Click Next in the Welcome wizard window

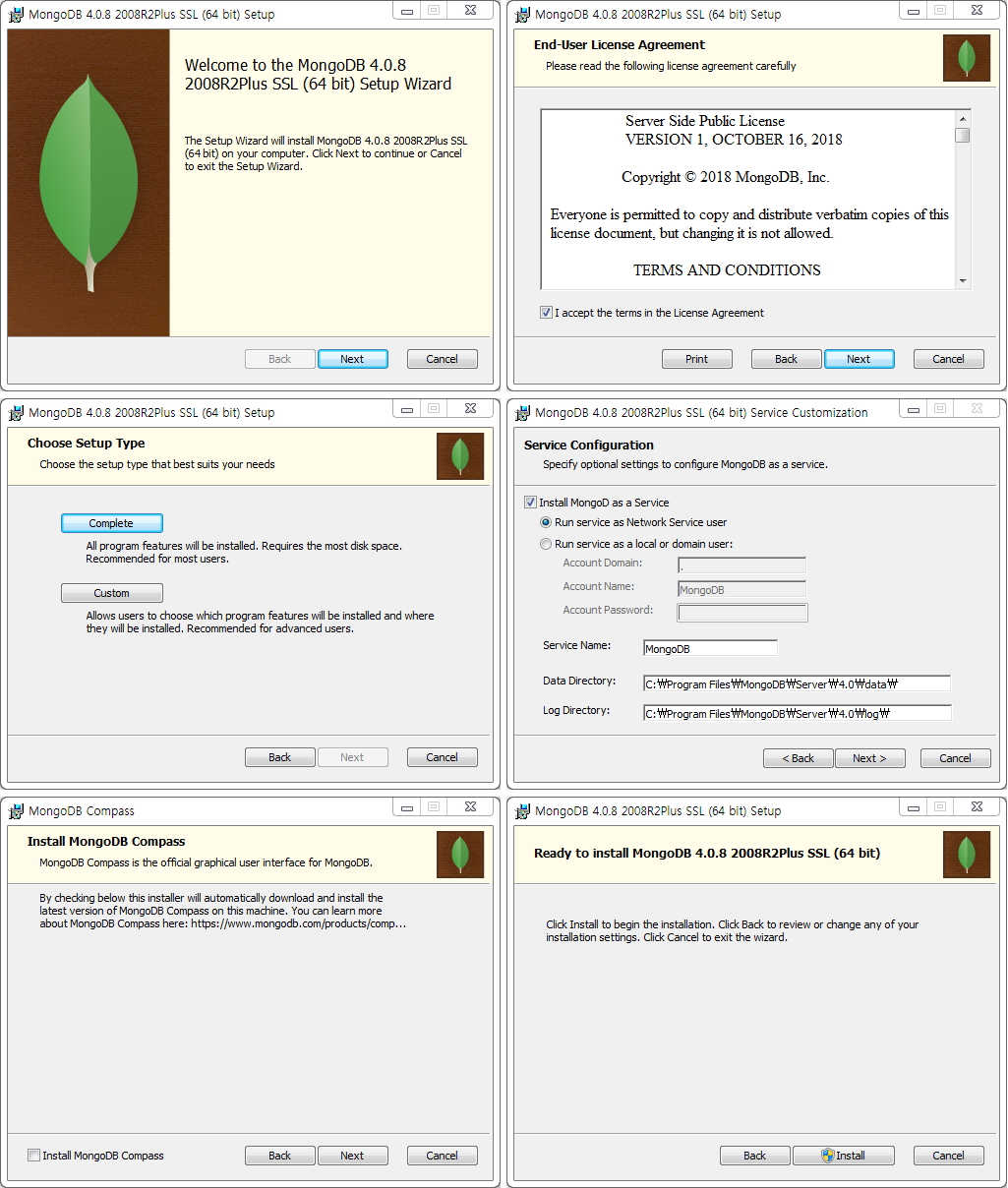click(x=353, y=359)
